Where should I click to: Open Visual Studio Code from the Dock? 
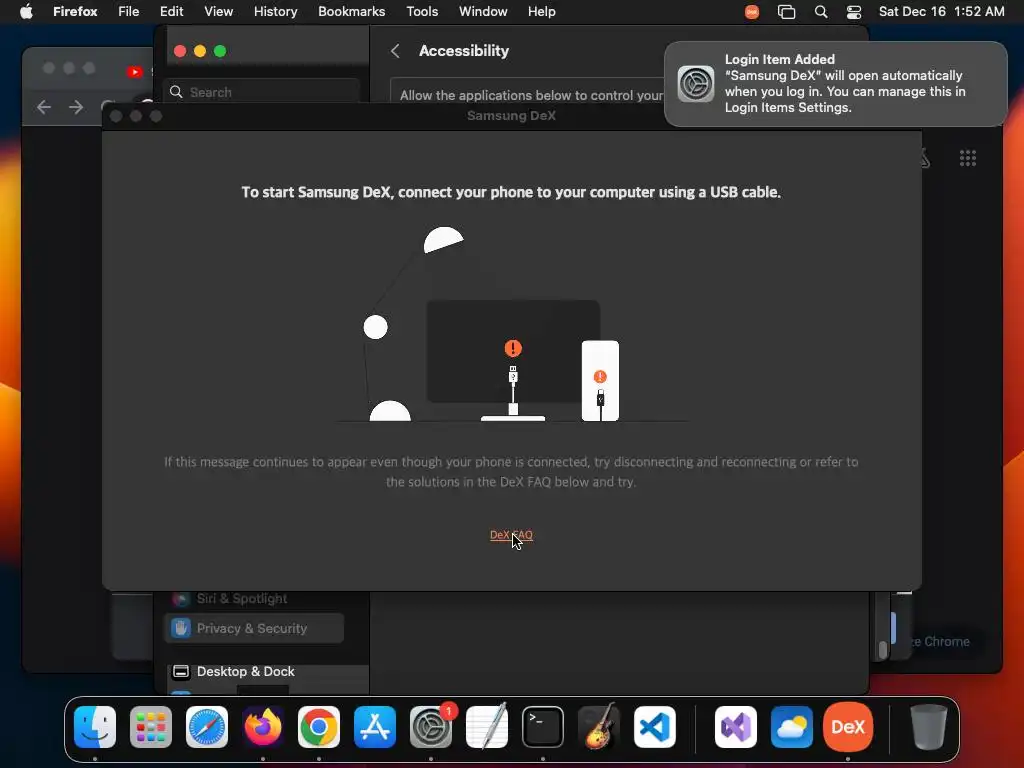654,727
